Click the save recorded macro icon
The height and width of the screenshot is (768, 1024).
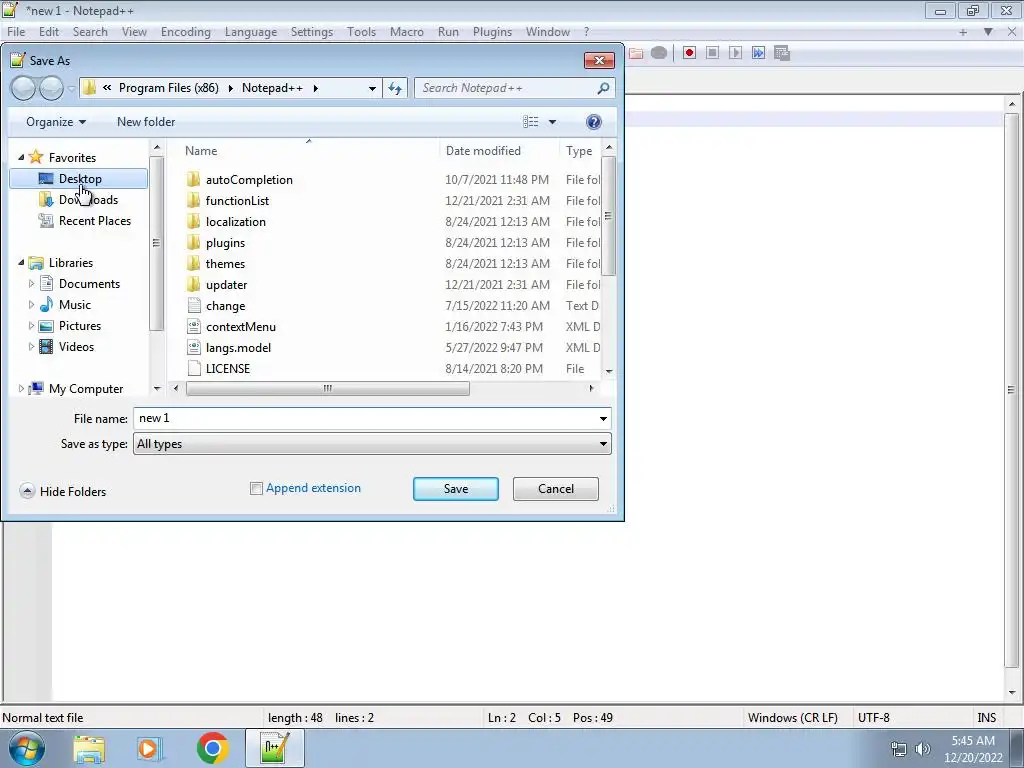click(x=782, y=53)
